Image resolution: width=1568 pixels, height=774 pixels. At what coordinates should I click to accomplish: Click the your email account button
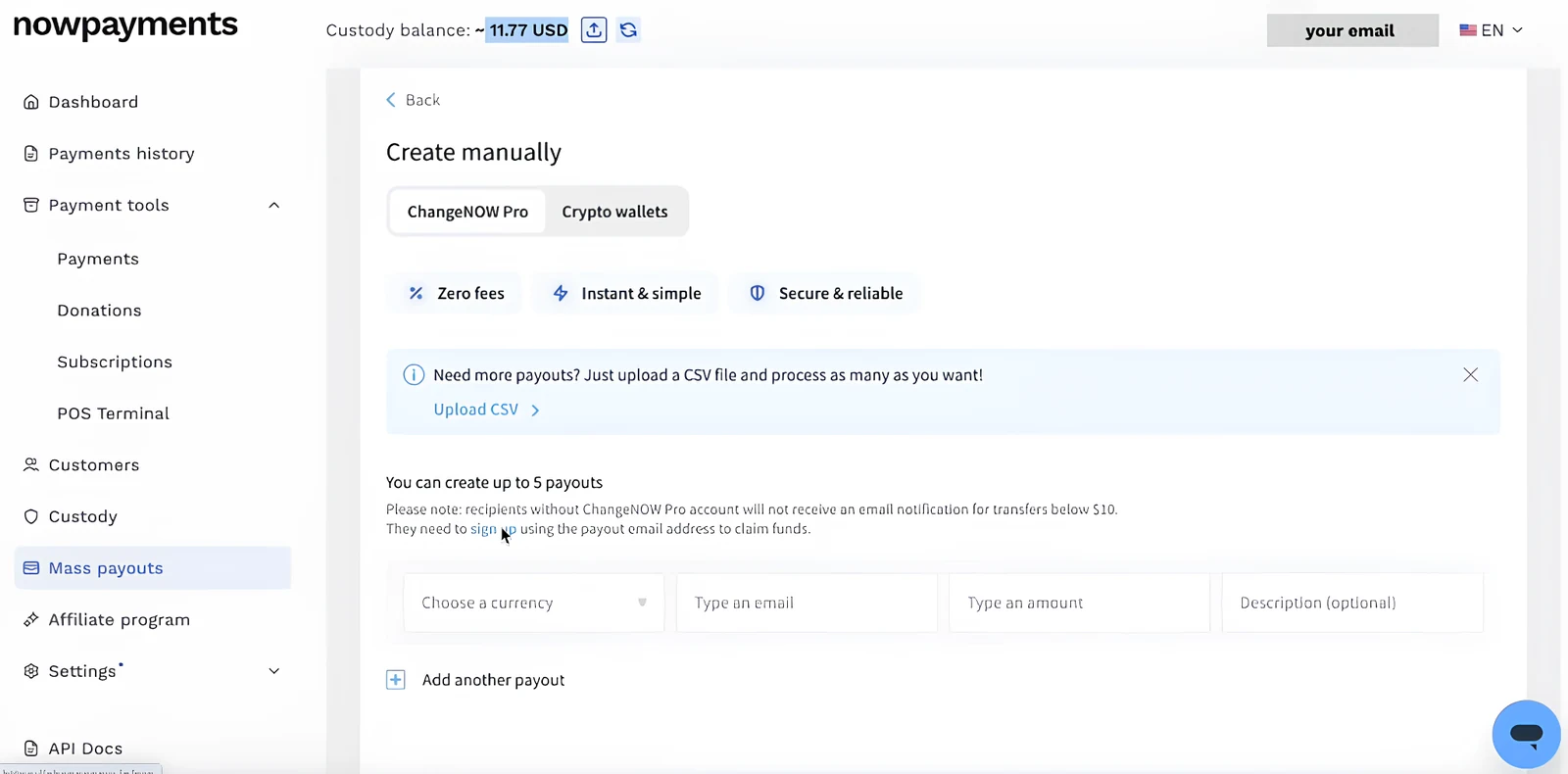1352,30
